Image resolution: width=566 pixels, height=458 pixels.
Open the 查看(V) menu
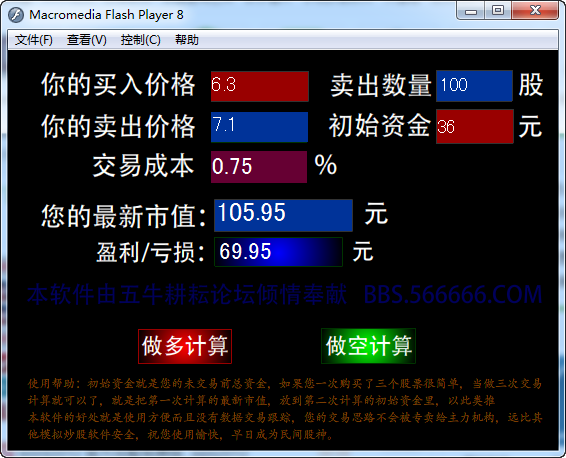point(87,40)
